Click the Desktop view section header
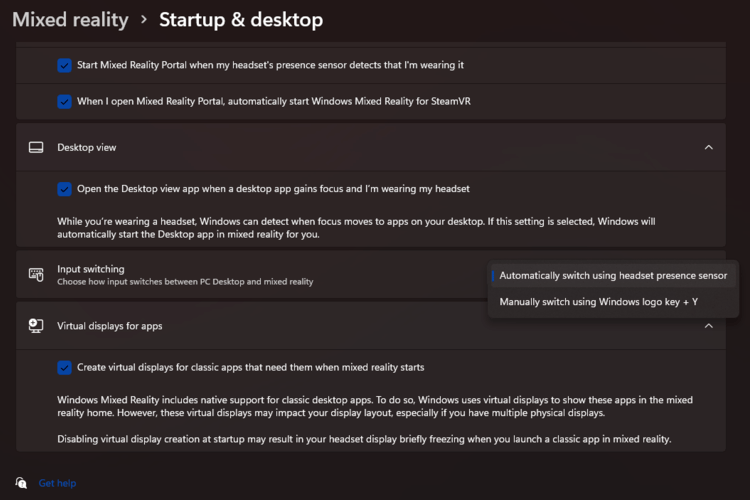Screen dimensions: 750x500 (x=87, y=147)
